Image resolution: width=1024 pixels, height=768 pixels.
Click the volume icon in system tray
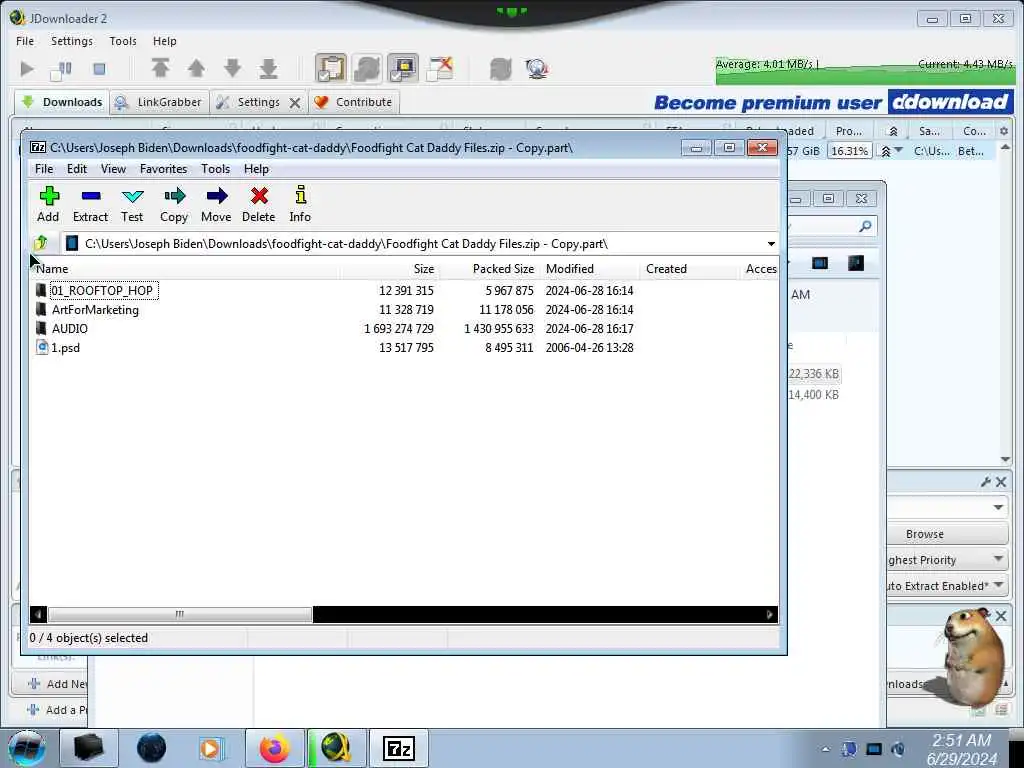tap(899, 749)
